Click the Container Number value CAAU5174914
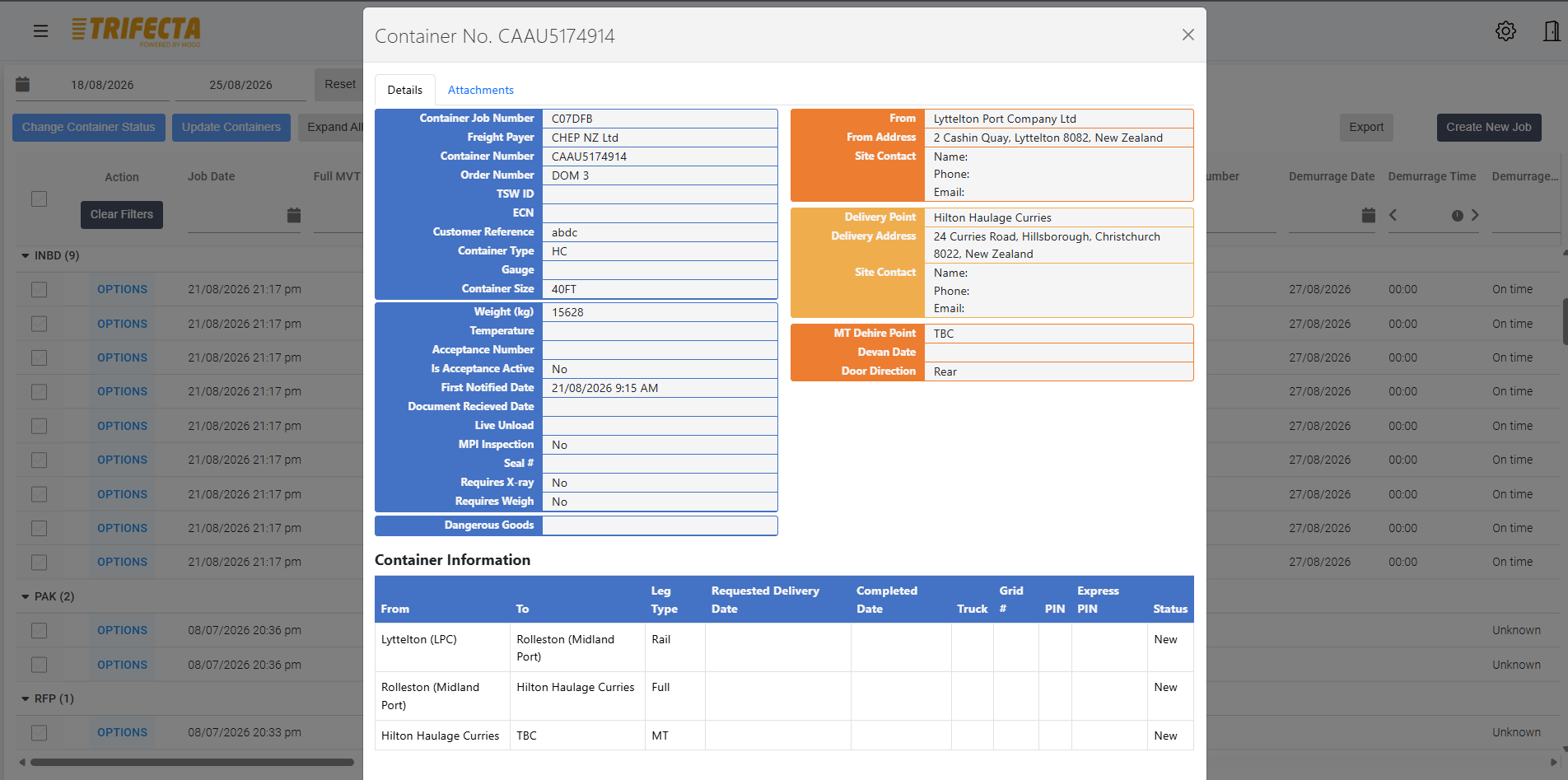 tap(589, 156)
